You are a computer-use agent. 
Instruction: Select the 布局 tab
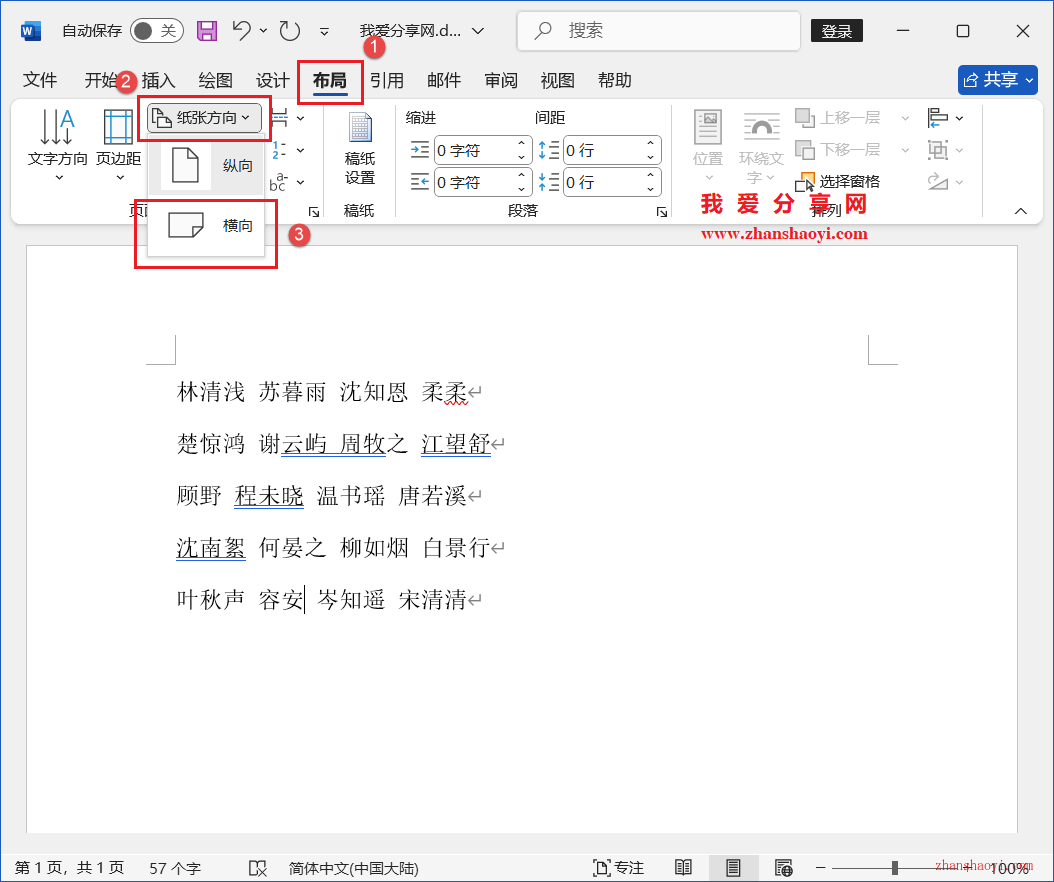(330, 81)
